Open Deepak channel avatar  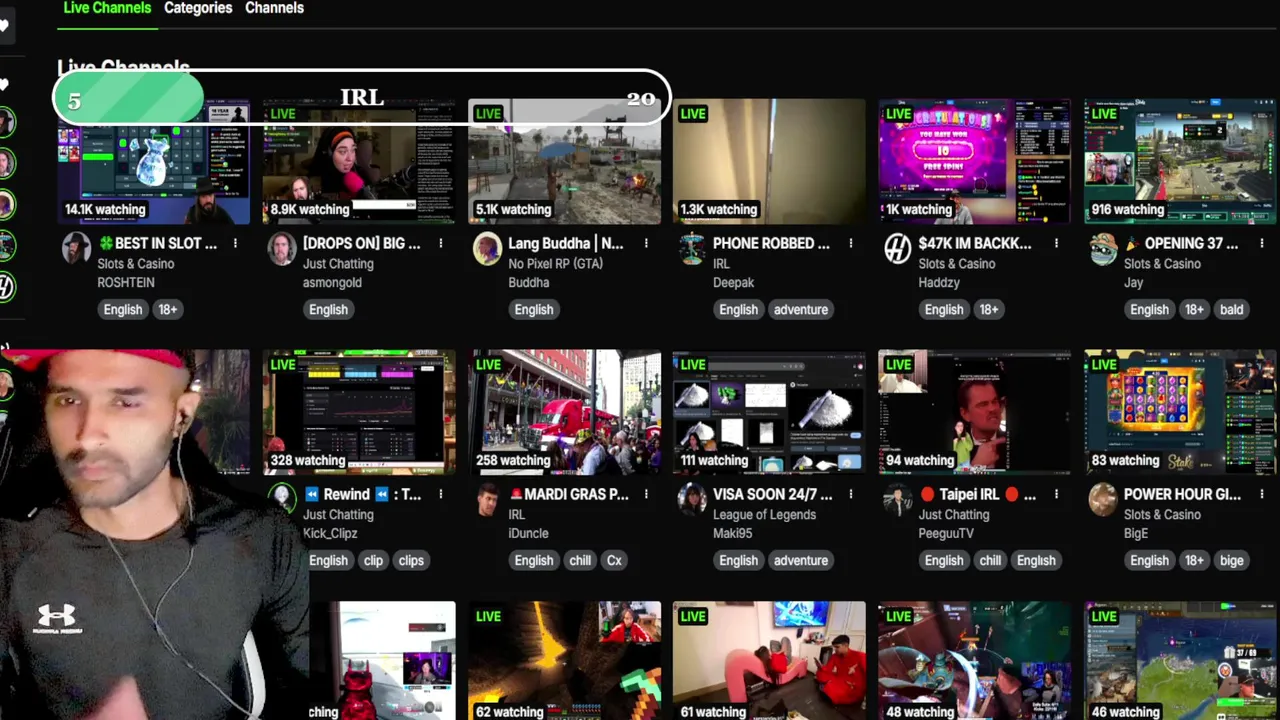pos(692,248)
